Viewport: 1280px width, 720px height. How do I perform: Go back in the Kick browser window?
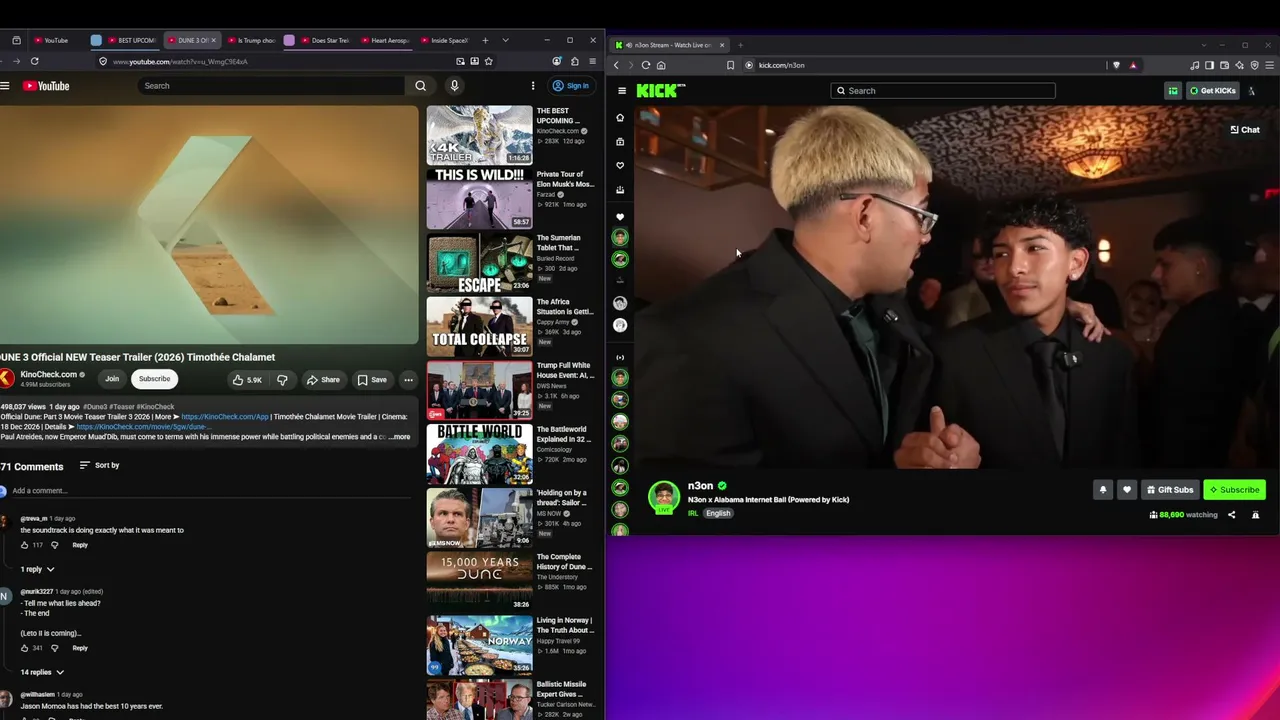616,65
